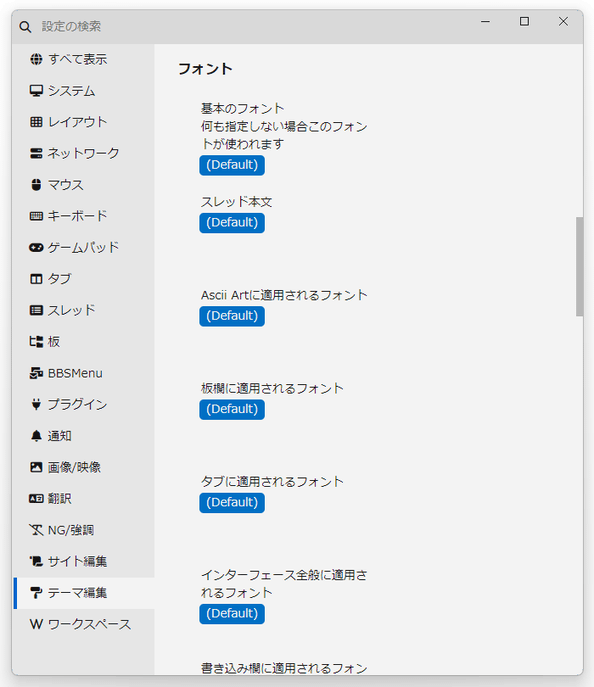Click the magnifier search icon
Image resolution: width=594 pixels, height=687 pixels.
coord(25,27)
